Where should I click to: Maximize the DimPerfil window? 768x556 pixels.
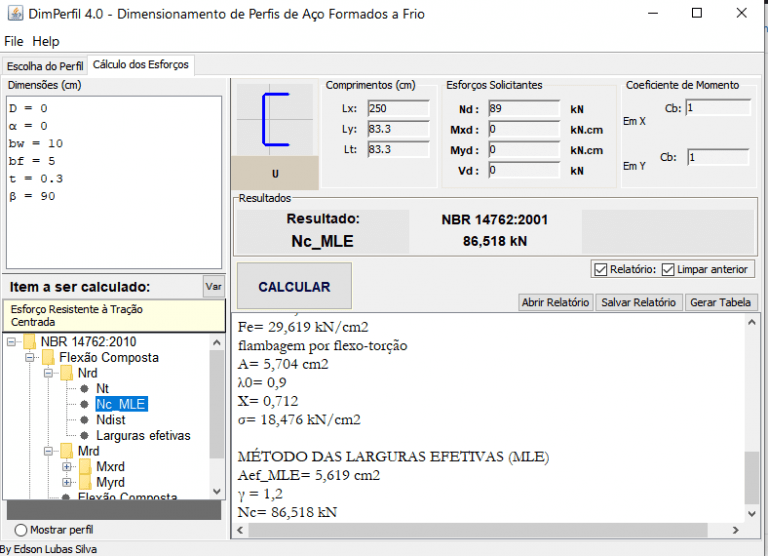pos(696,13)
